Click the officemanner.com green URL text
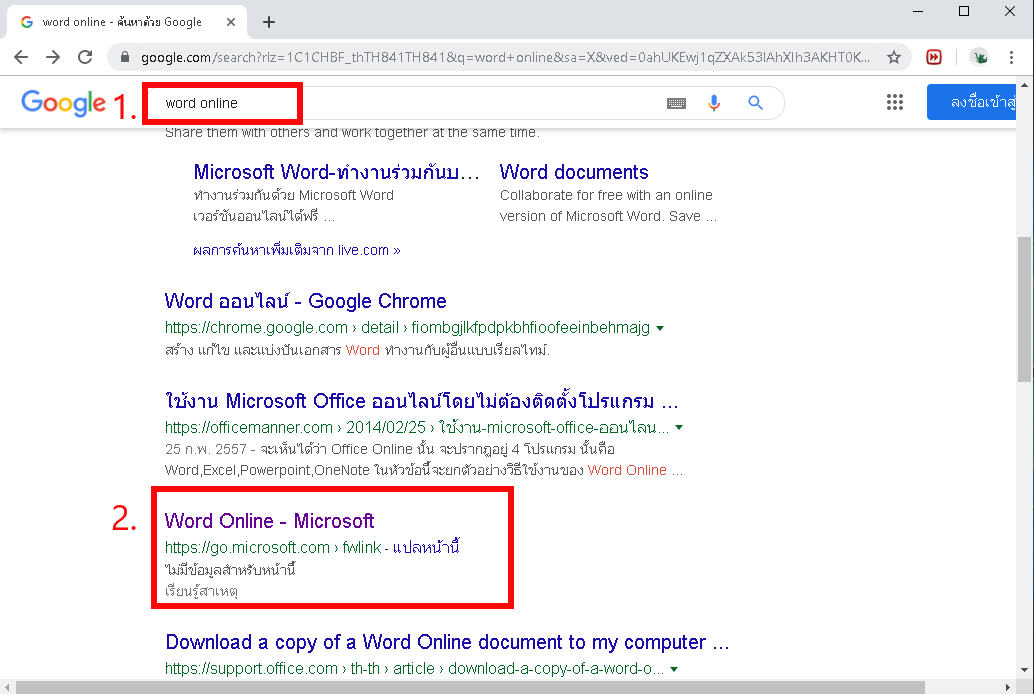The image size is (1034, 694). tap(417, 428)
